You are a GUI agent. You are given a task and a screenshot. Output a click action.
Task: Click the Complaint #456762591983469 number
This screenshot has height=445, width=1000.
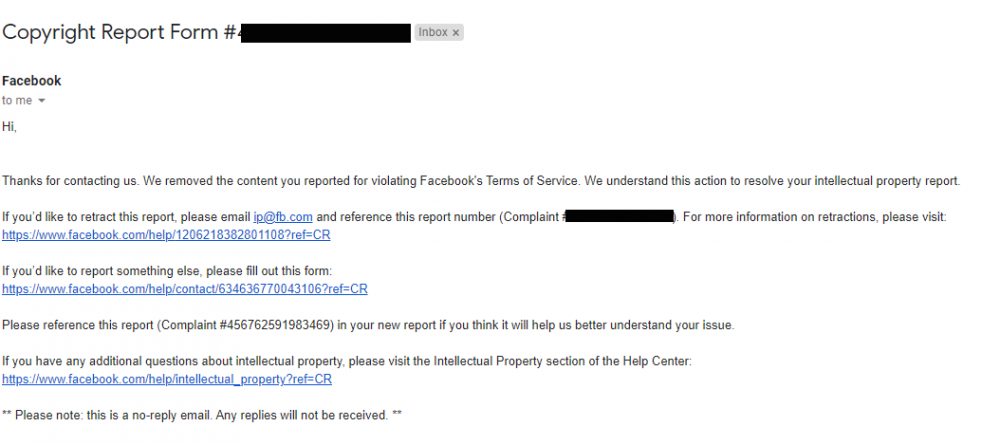tap(247, 325)
